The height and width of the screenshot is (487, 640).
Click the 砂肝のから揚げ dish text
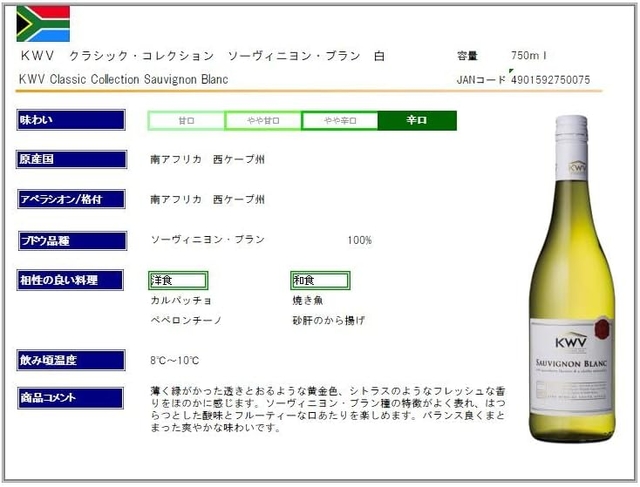point(329,320)
